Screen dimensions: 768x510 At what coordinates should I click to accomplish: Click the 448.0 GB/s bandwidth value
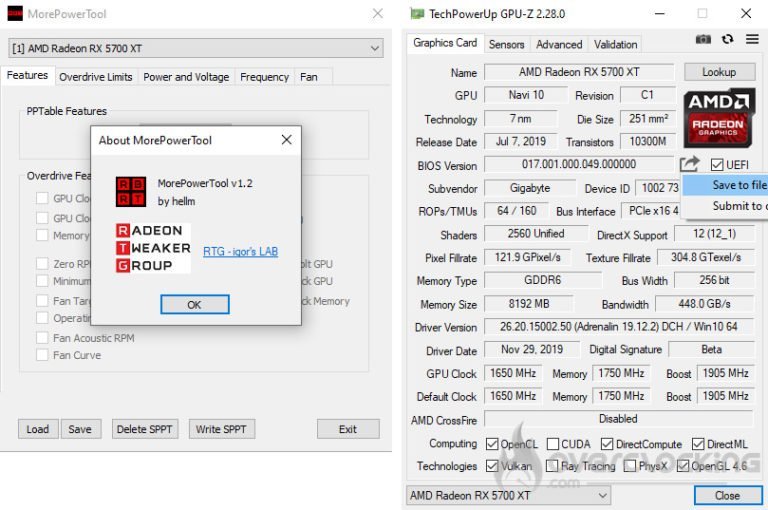click(x=704, y=304)
